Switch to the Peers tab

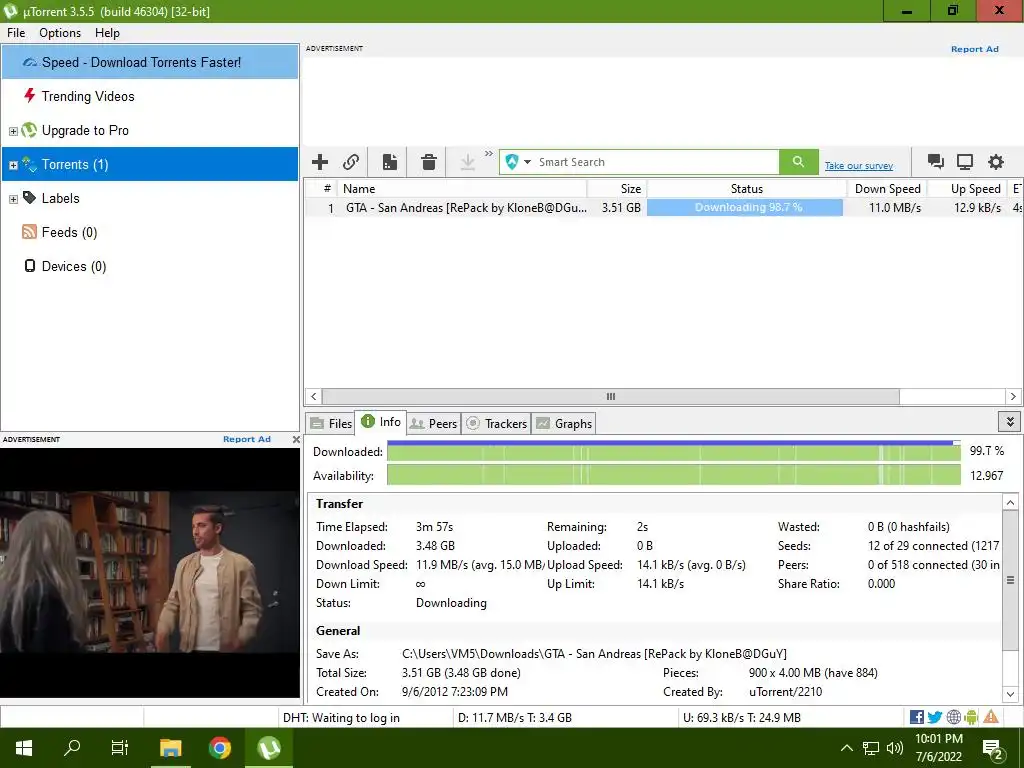(x=434, y=423)
